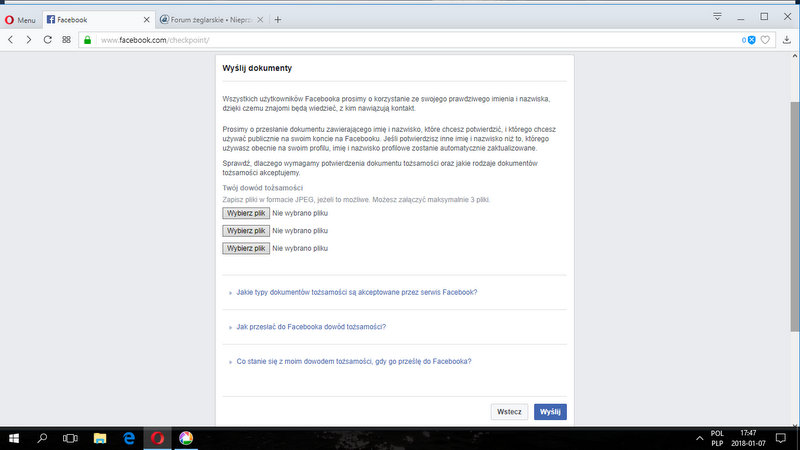The width and height of the screenshot is (800, 450).
Task: Go back to previous page
Action: [x=11, y=40]
